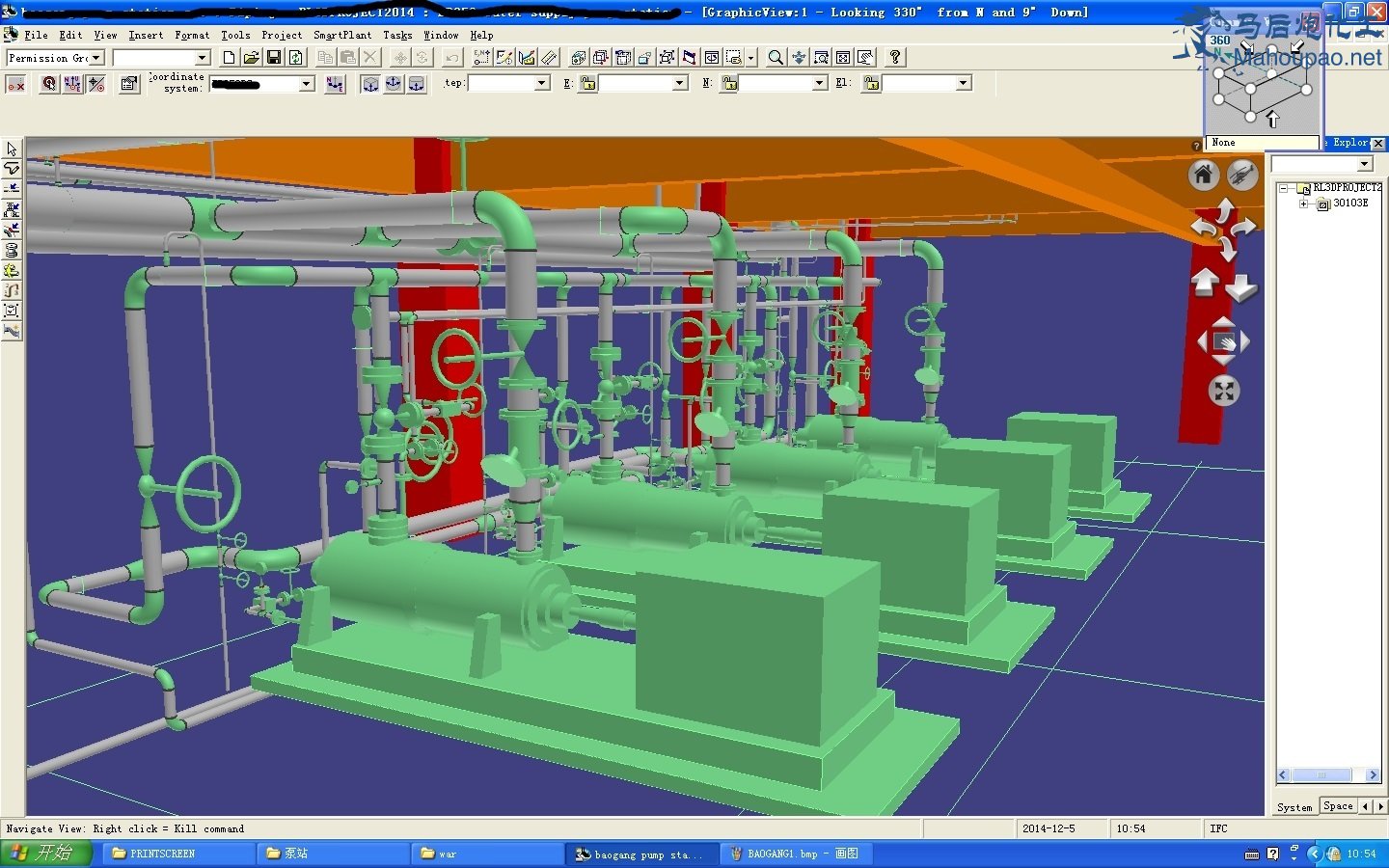
Task: Select the arrow Select tool in left toolbar
Action: point(12,149)
